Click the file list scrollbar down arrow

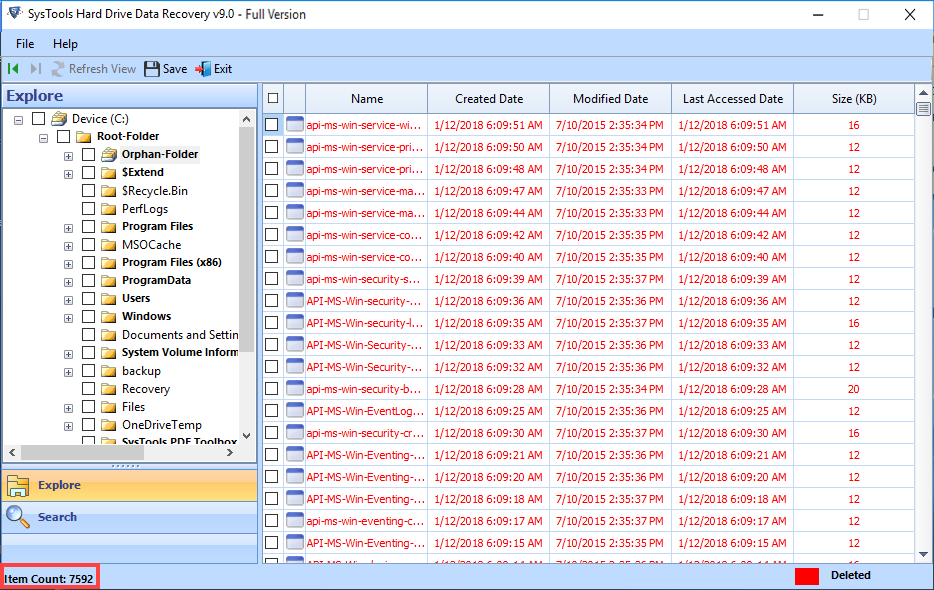[x=923, y=553]
